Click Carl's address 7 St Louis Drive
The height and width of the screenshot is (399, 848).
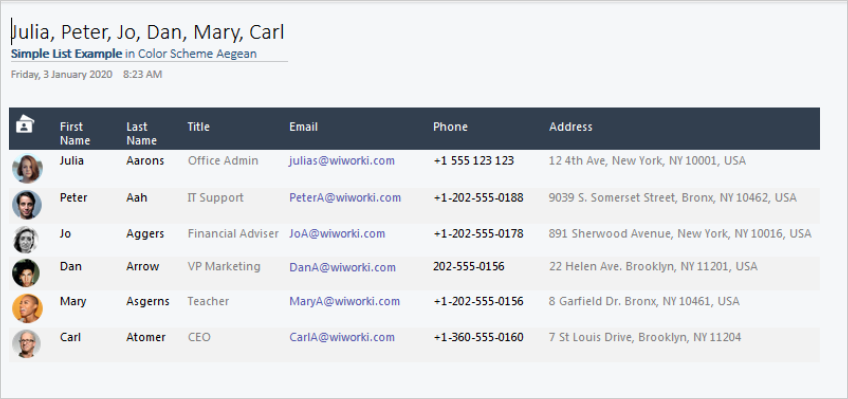(x=645, y=337)
